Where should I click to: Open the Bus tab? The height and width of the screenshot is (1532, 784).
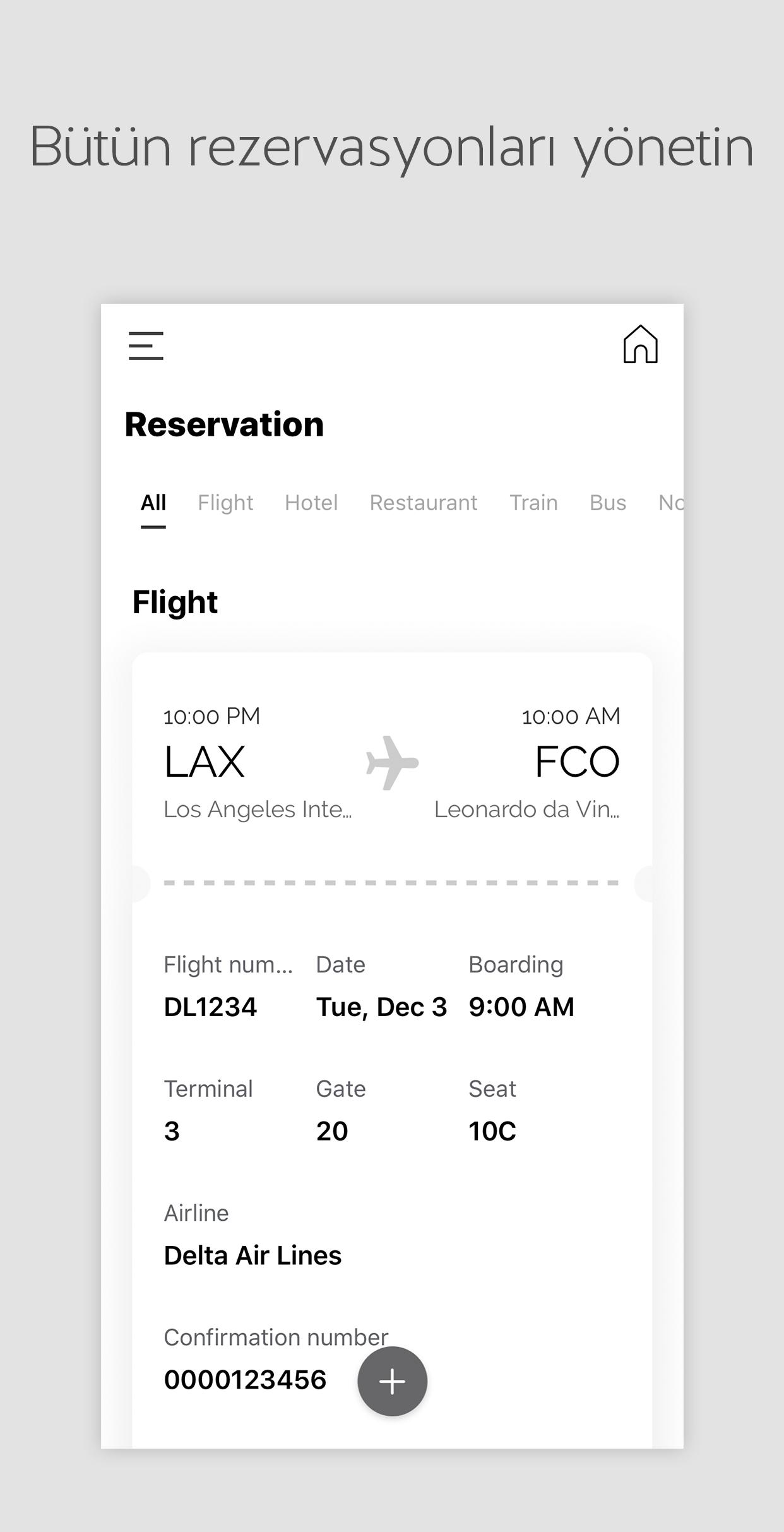point(608,503)
